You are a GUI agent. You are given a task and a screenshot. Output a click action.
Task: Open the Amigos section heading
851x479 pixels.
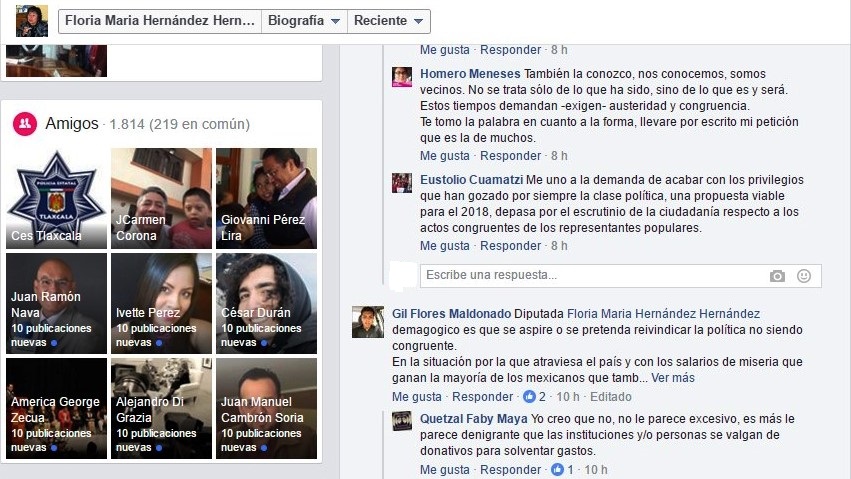coord(72,124)
